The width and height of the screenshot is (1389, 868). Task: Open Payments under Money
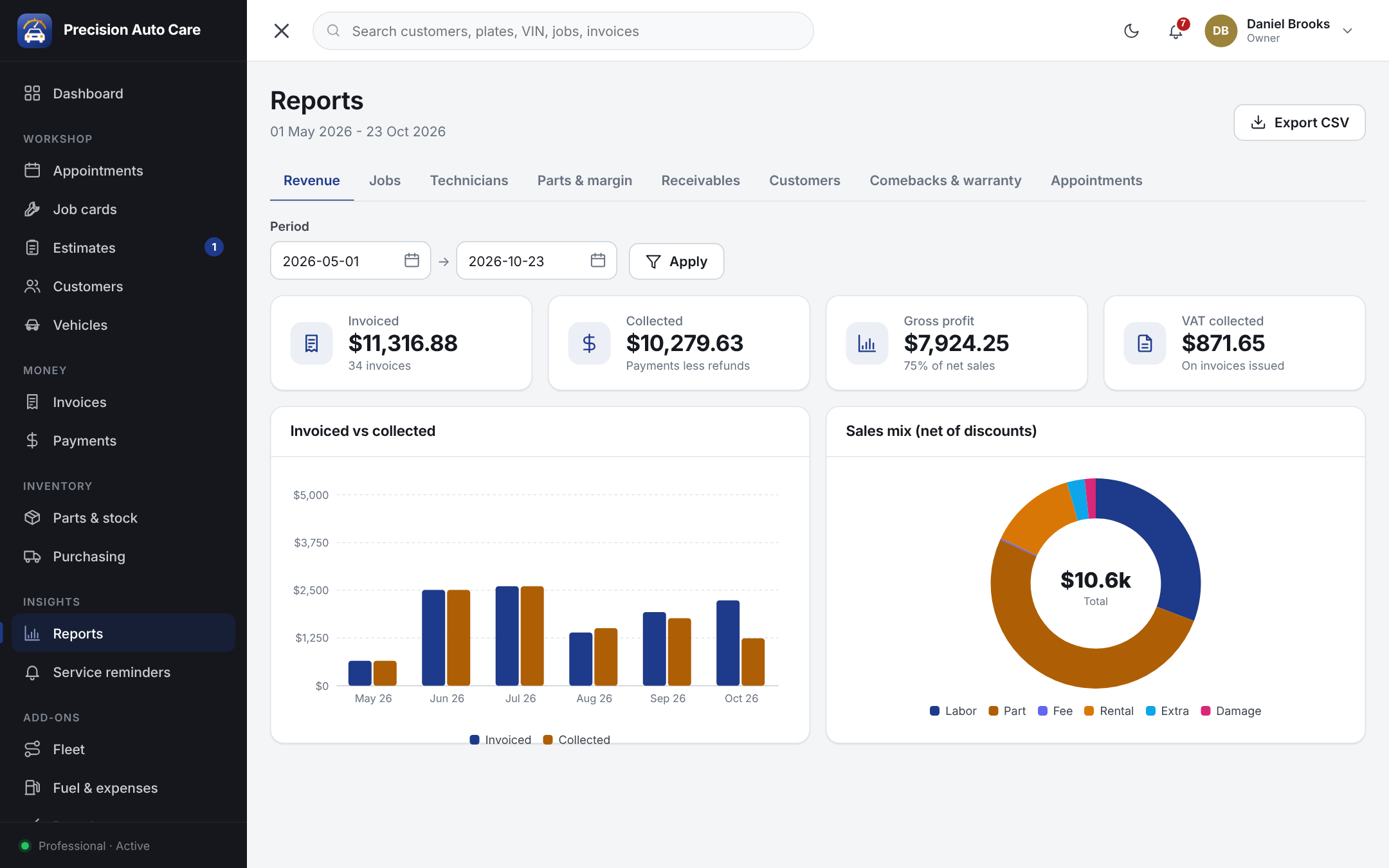coord(123,440)
